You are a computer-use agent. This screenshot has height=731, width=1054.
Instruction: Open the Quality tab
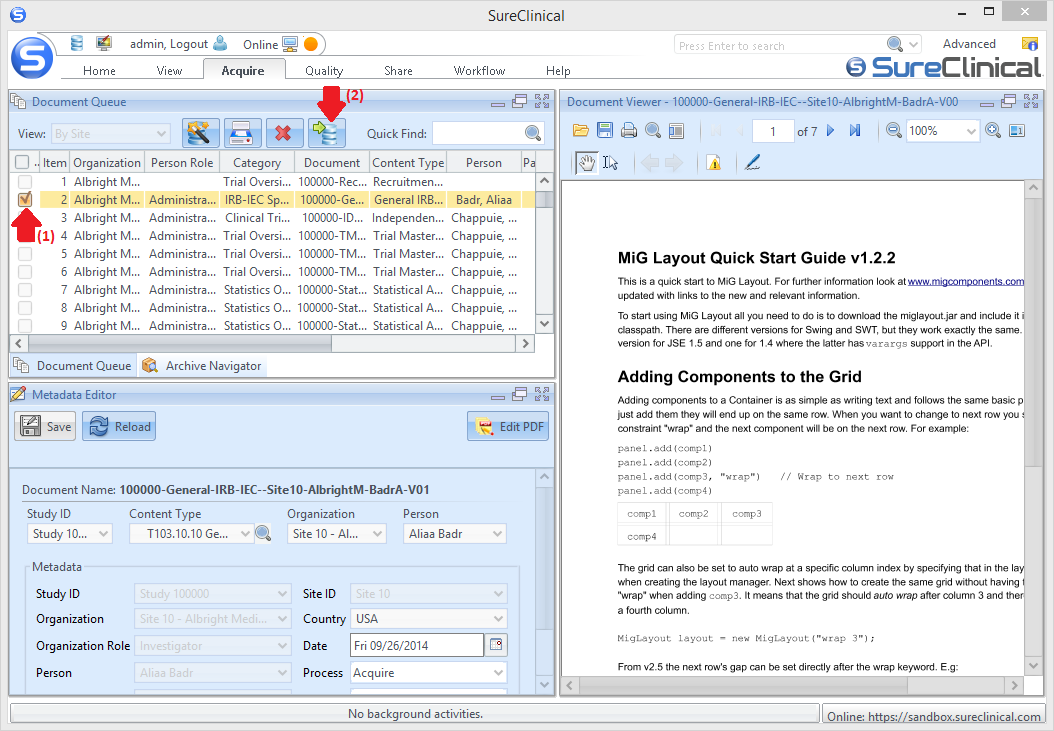point(324,71)
